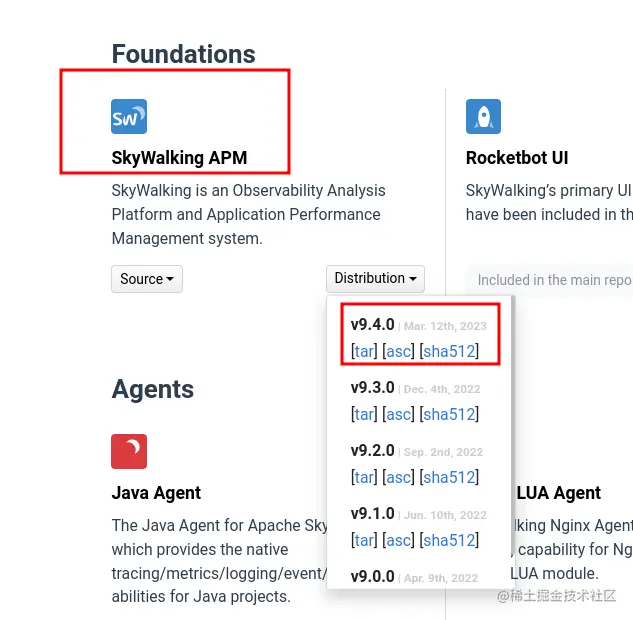This screenshot has width=633, height=620.
Task: Click the 'Apr. 9th, 2022' release date
Action: click(x=441, y=578)
